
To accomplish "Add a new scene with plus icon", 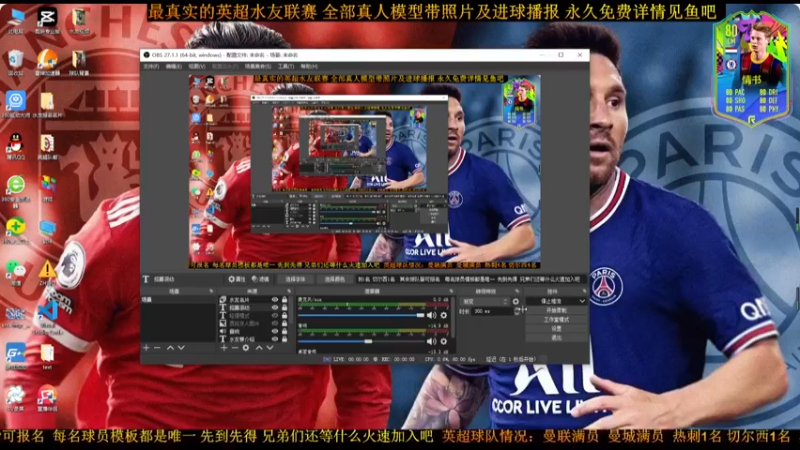I will pyautogui.click(x=146, y=347).
